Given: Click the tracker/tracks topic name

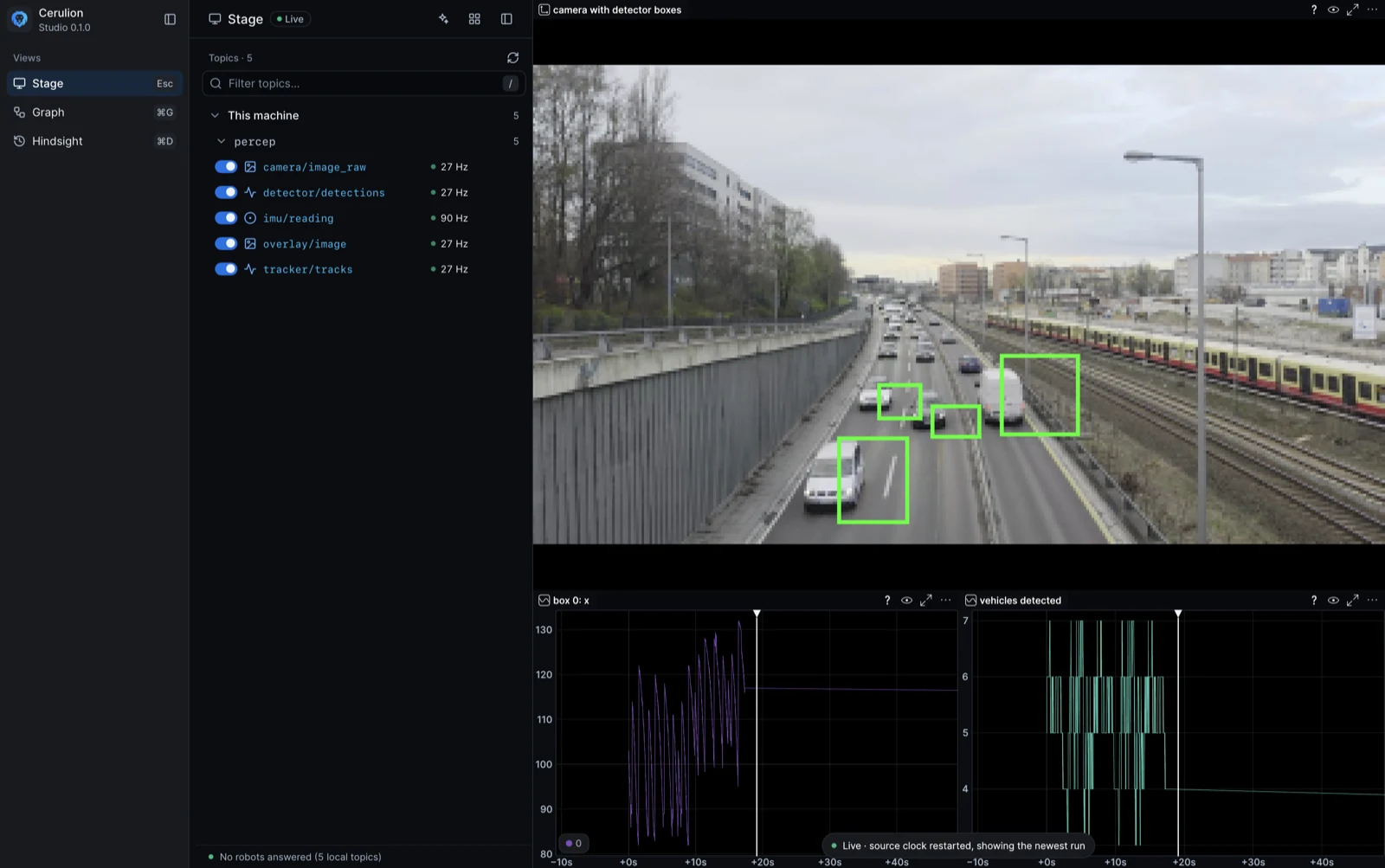Looking at the screenshot, I should 307,269.
